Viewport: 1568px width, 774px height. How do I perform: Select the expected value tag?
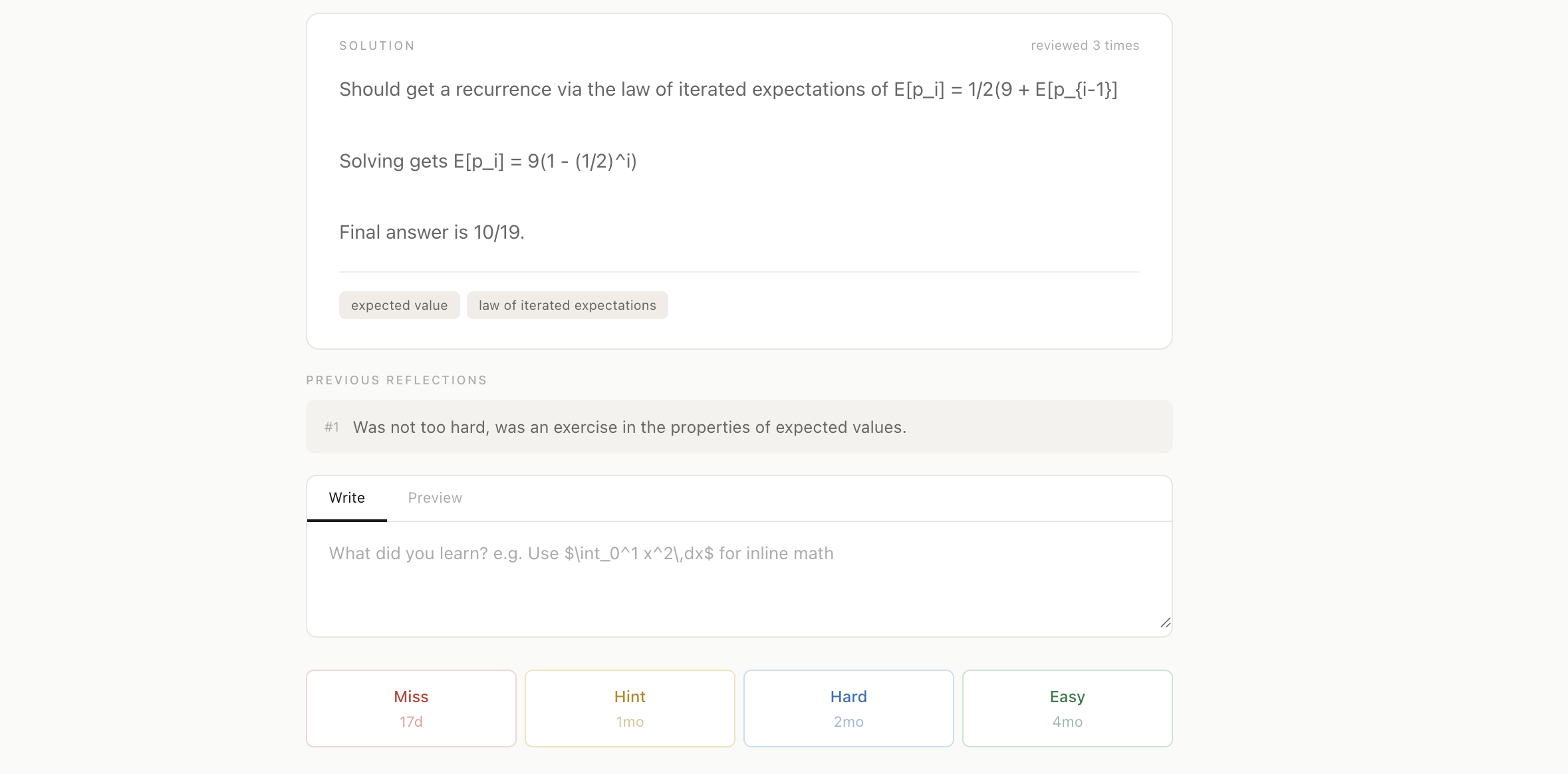tap(399, 305)
